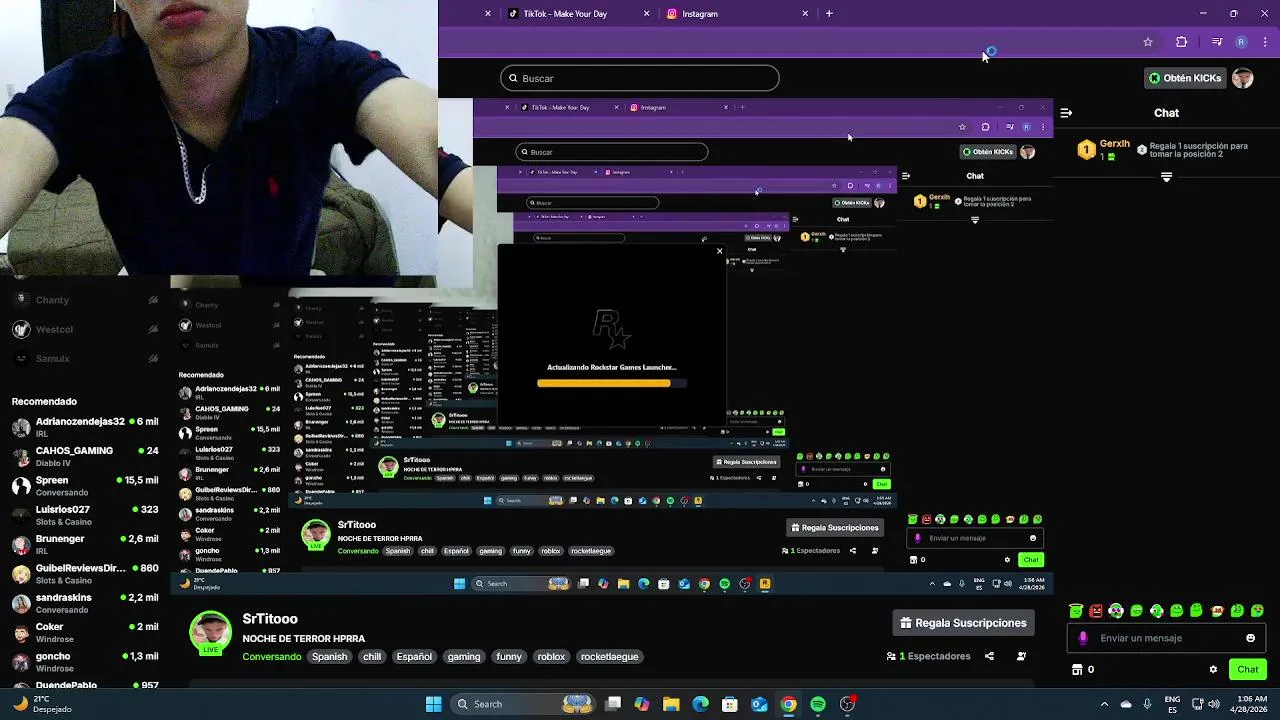Open sandraskins channel in outermost sidebar
This screenshot has width=1280, height=720.
pyautogui.click(x=85, y=603)
